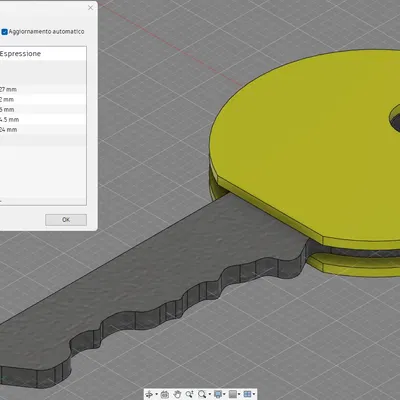Expand the Viewports dropdown arrow
Viewport: 400px width, 400px height.
tap(254, 394)
